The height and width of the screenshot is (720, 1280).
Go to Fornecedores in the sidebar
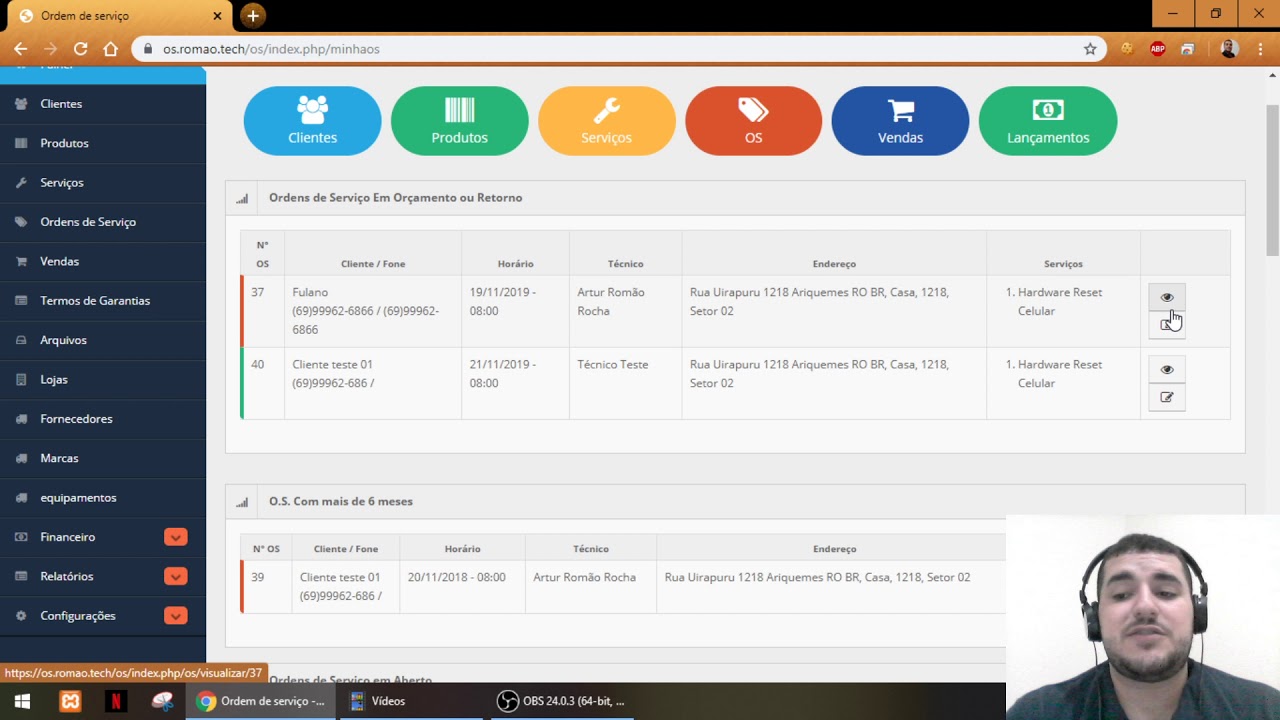pyautogui.click(x=102, y=419)
